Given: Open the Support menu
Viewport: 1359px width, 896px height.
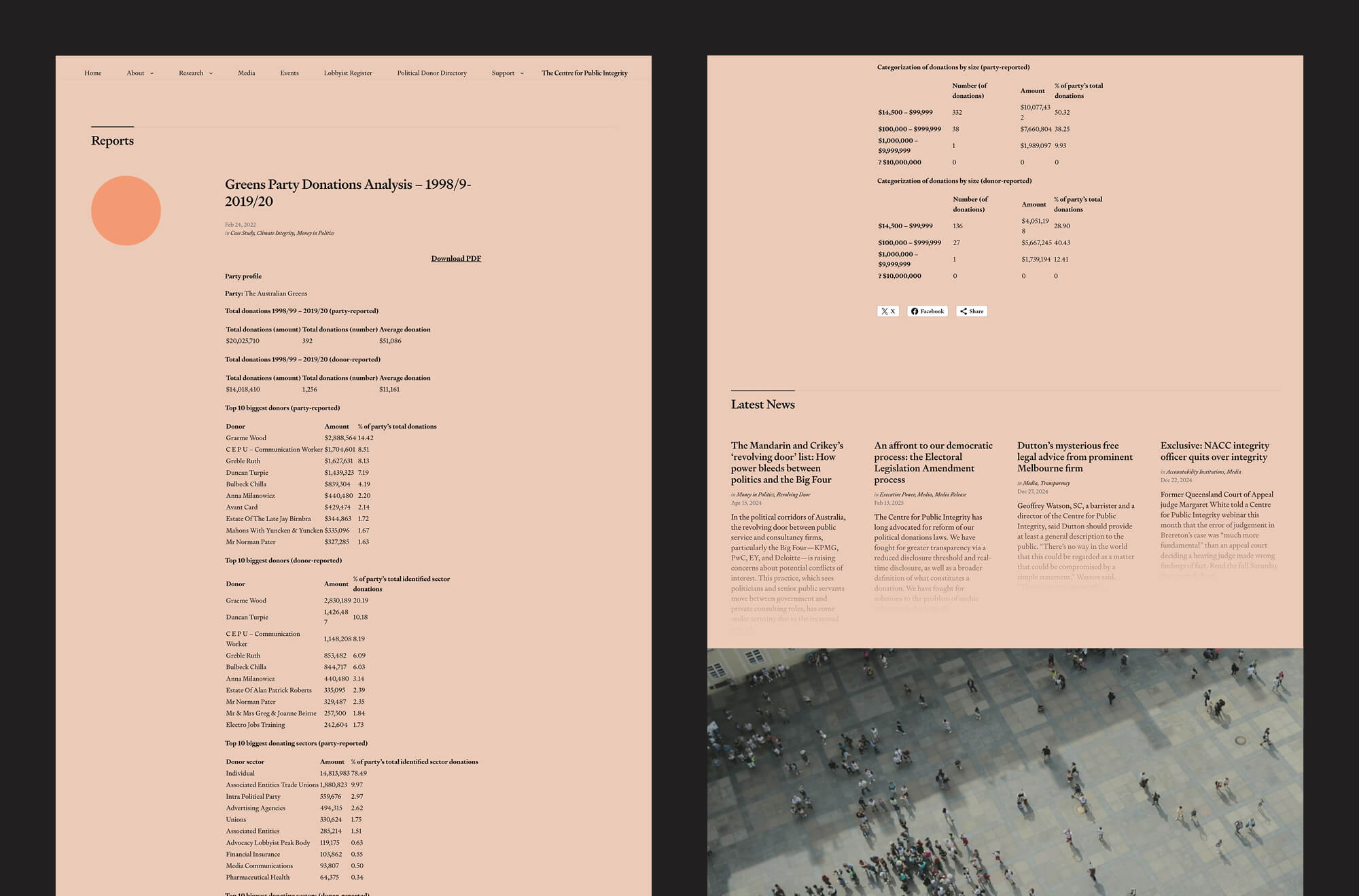Looking at the screenshot, I should (503, 73).
